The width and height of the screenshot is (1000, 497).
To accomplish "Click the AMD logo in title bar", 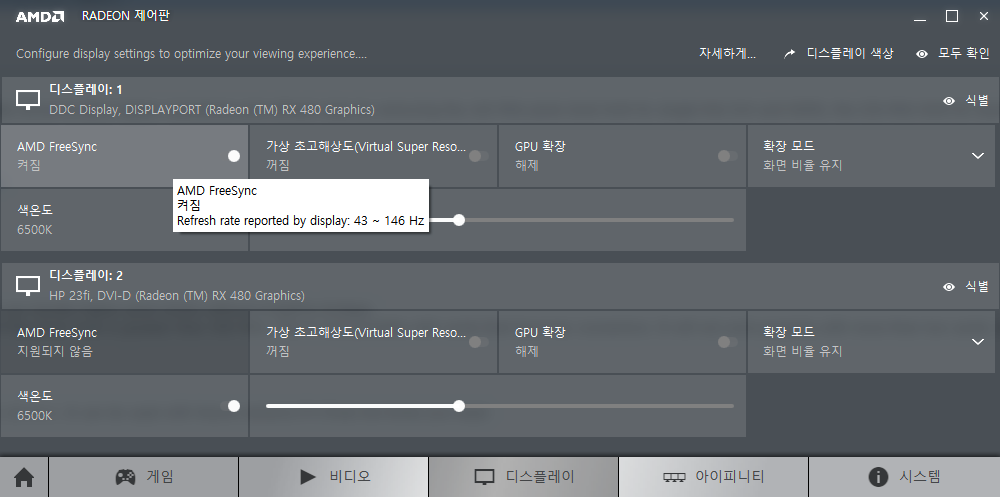I will pyautogui.click(x=40, y=17).
